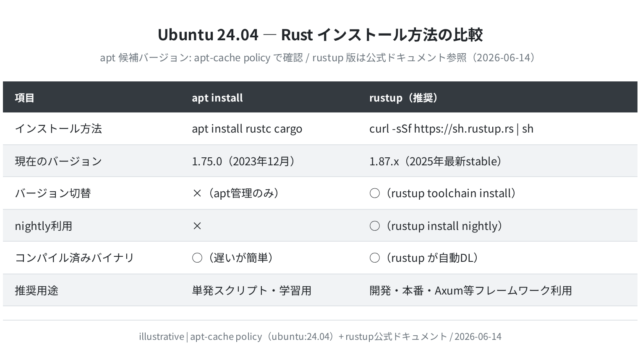Screen dimensions: 640x360
Task: Click the cell '〇（rustup toolchain install）'
Action: pyautogui.click(x=442, y=193)
